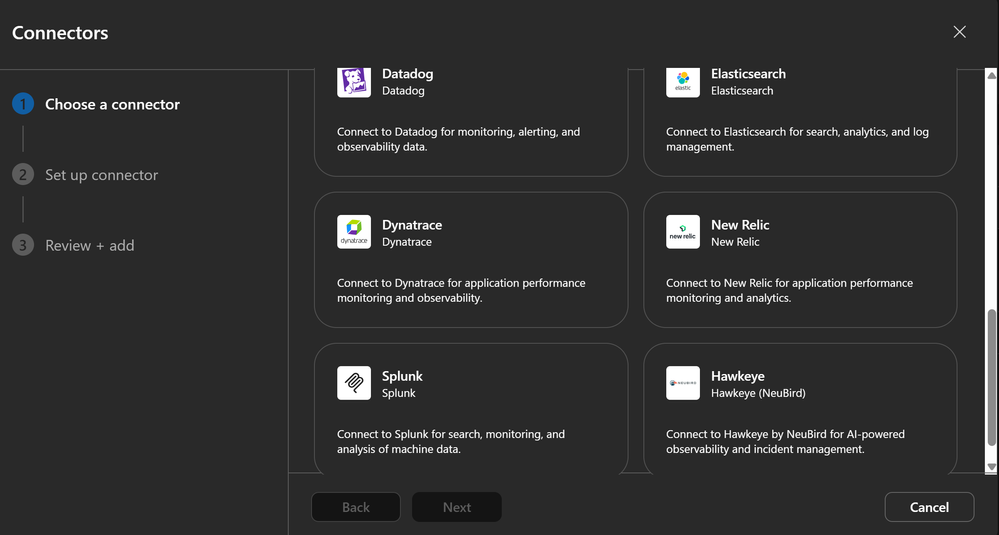The width and height of the screenshot is (999, 535).
Task: Click the scrollbar up arrow
Action: tap(991, 75)
